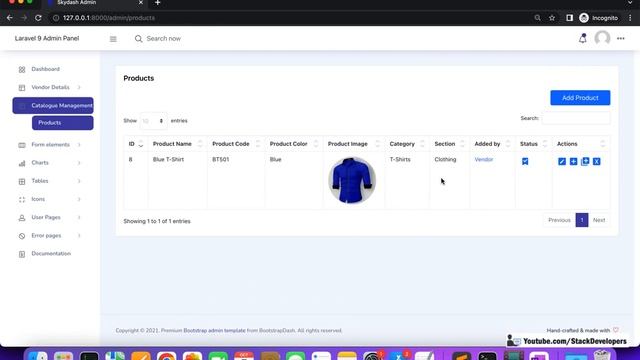Edit the Blue T-Shirt product pencil icon
This screenshot has height=360, width=640.
point(562,162)
